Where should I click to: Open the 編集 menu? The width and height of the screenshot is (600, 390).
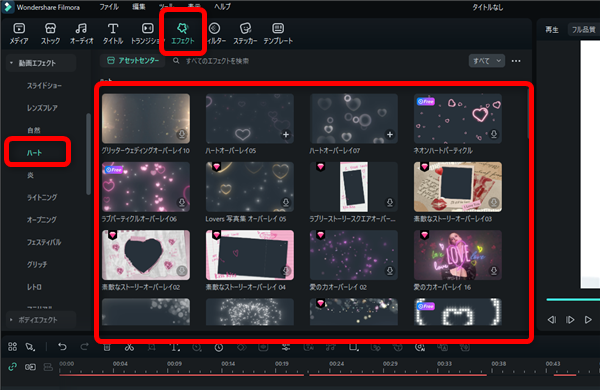(x=139, y=7)
